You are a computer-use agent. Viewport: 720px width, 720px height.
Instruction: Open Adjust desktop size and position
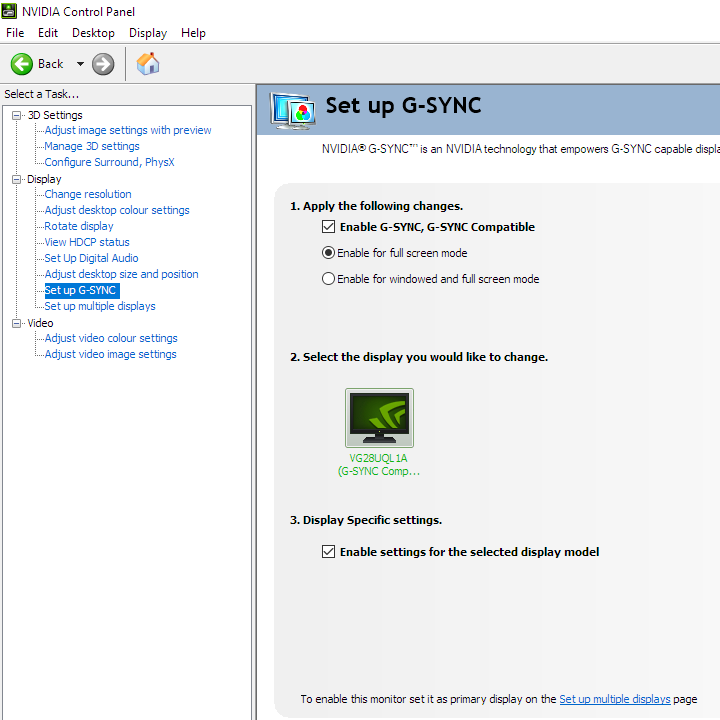[121, 274]
